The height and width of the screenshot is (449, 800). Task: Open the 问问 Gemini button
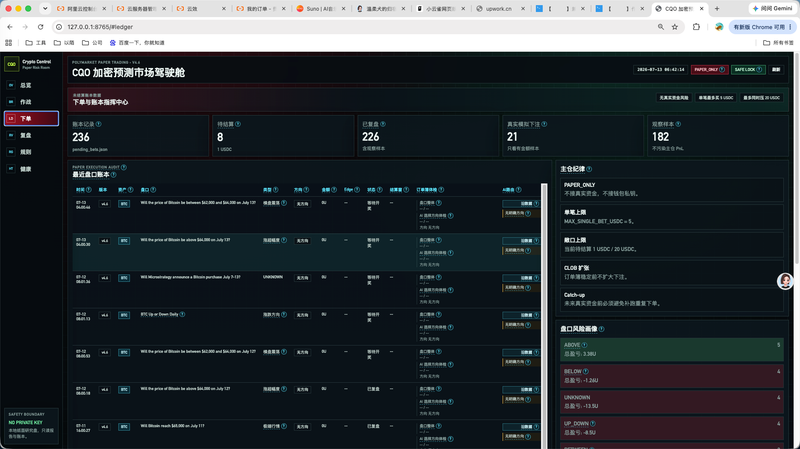772,9
